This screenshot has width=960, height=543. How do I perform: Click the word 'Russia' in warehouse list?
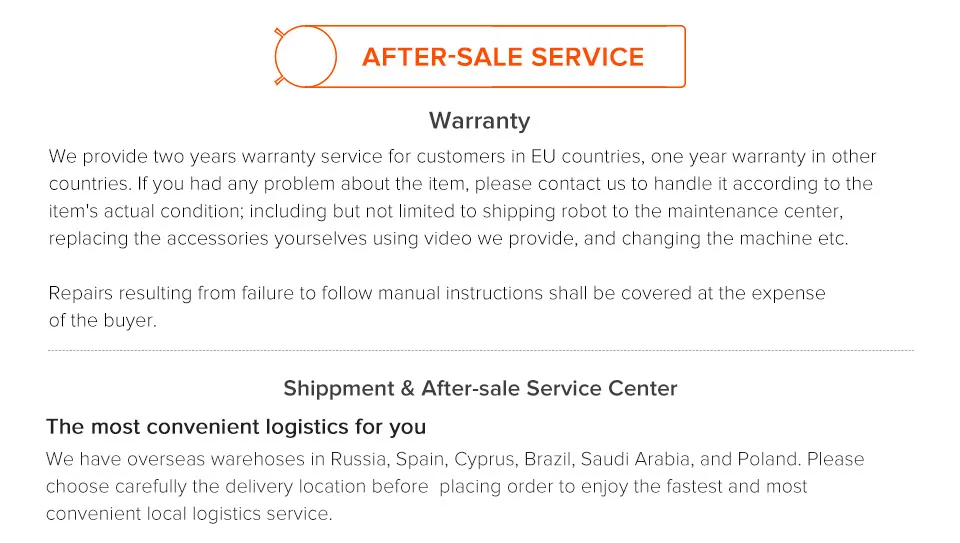pyautogui.click(x=359, y=459)
